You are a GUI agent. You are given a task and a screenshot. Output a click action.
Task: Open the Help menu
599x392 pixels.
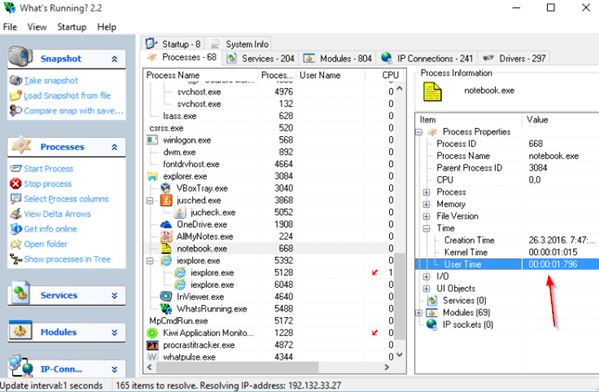point(107,27)
